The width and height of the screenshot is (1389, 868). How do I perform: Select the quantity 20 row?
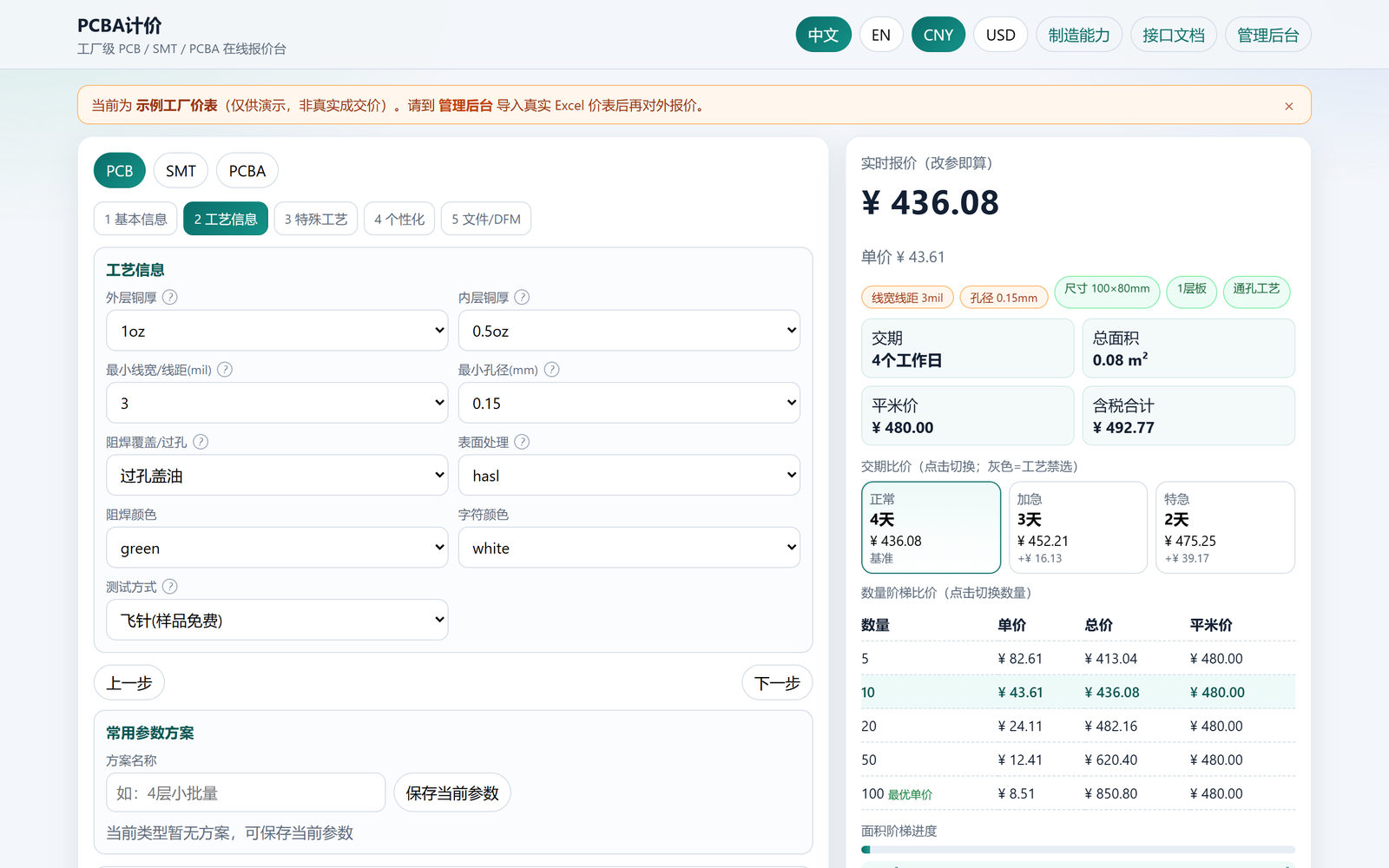click(x=1078, y=726)
